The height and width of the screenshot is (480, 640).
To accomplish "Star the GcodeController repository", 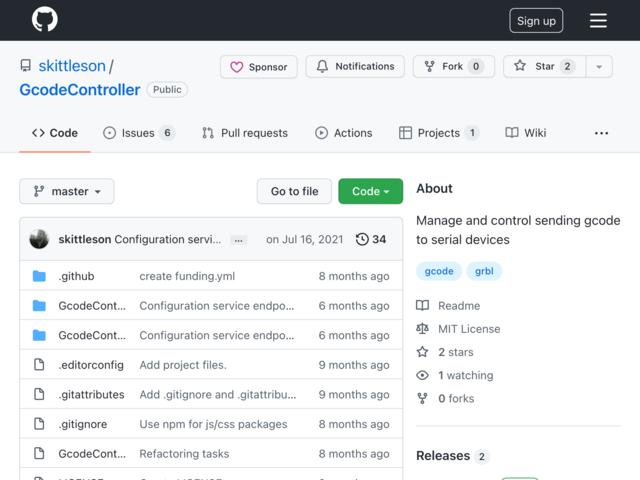I will tap(543, 67).
